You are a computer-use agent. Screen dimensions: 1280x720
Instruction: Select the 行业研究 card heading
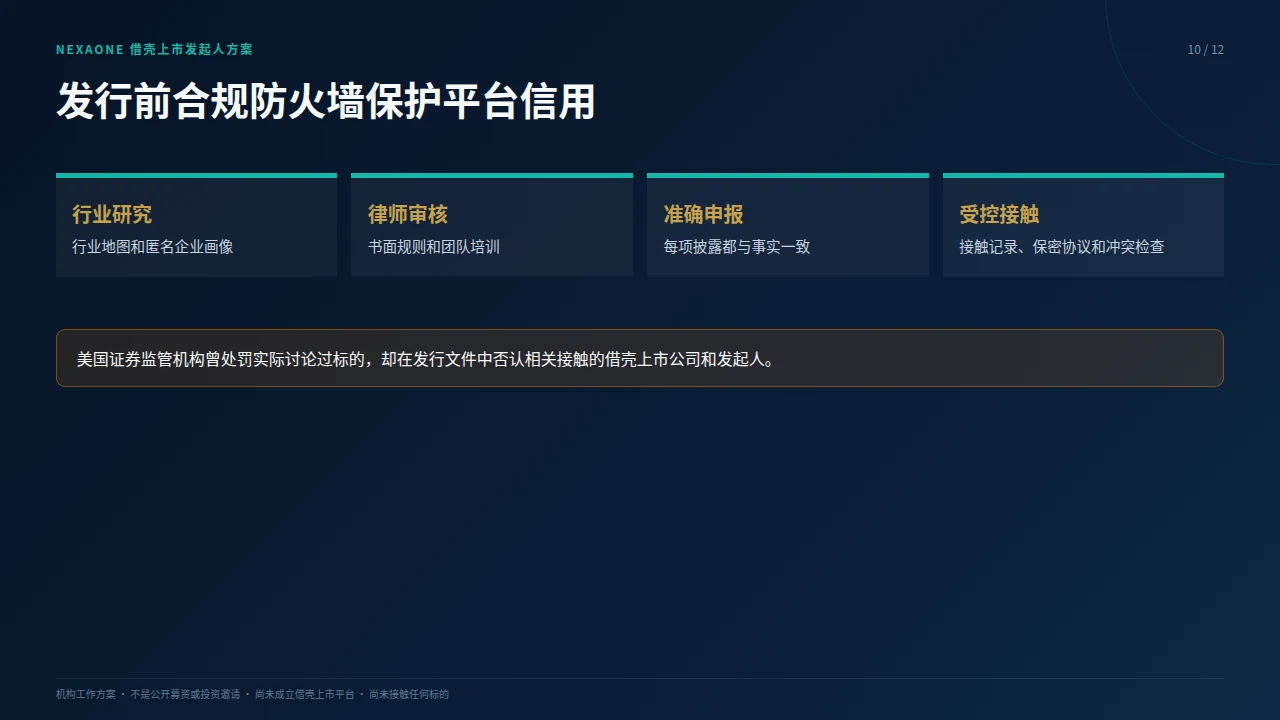112,214
